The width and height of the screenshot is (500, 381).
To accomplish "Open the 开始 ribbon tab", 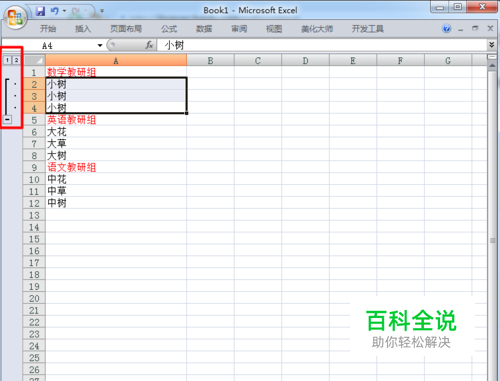I will (48, 29).
